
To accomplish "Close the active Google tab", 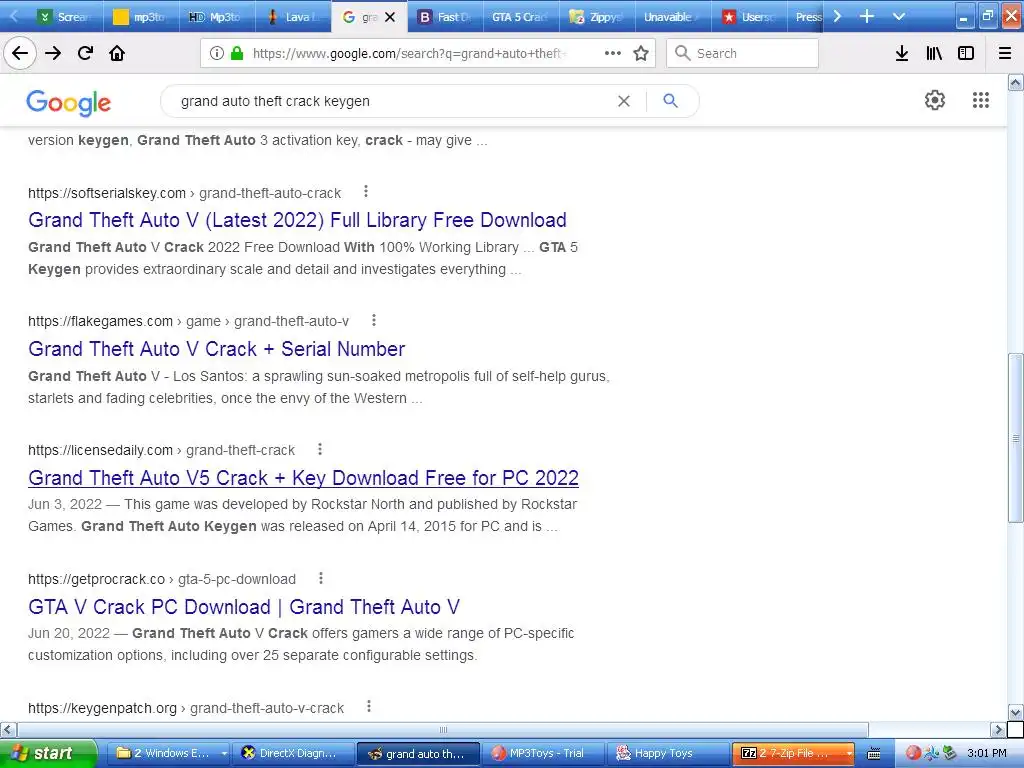I will tap(390, 17).
